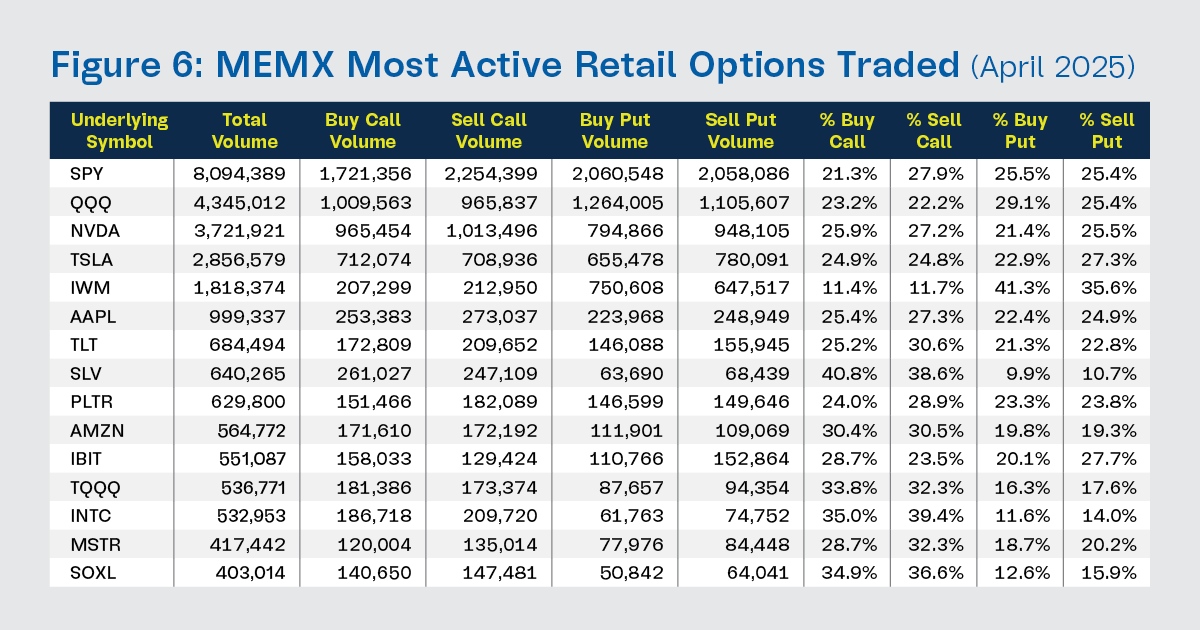The height and width of the screenshot is (630, 1200).
Task: Select the SPY symbol cell
Action: (87, 175)
